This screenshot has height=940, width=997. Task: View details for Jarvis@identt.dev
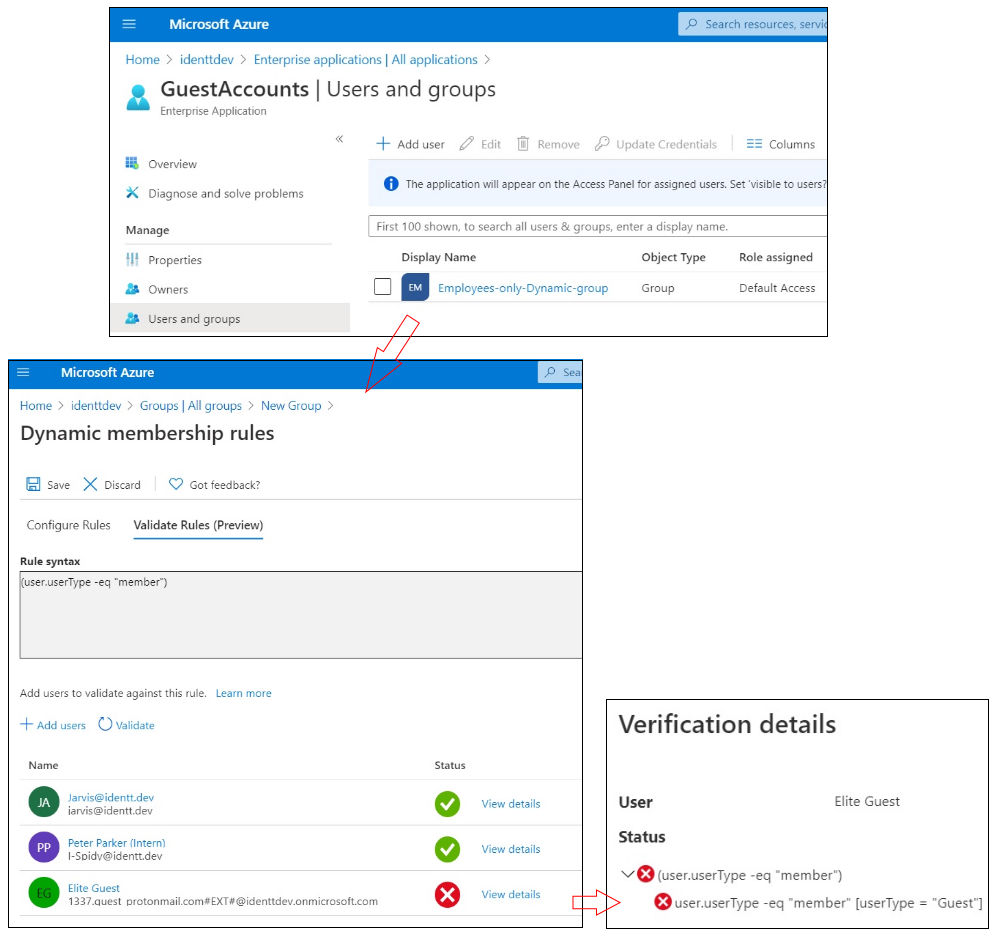(511, 804)
